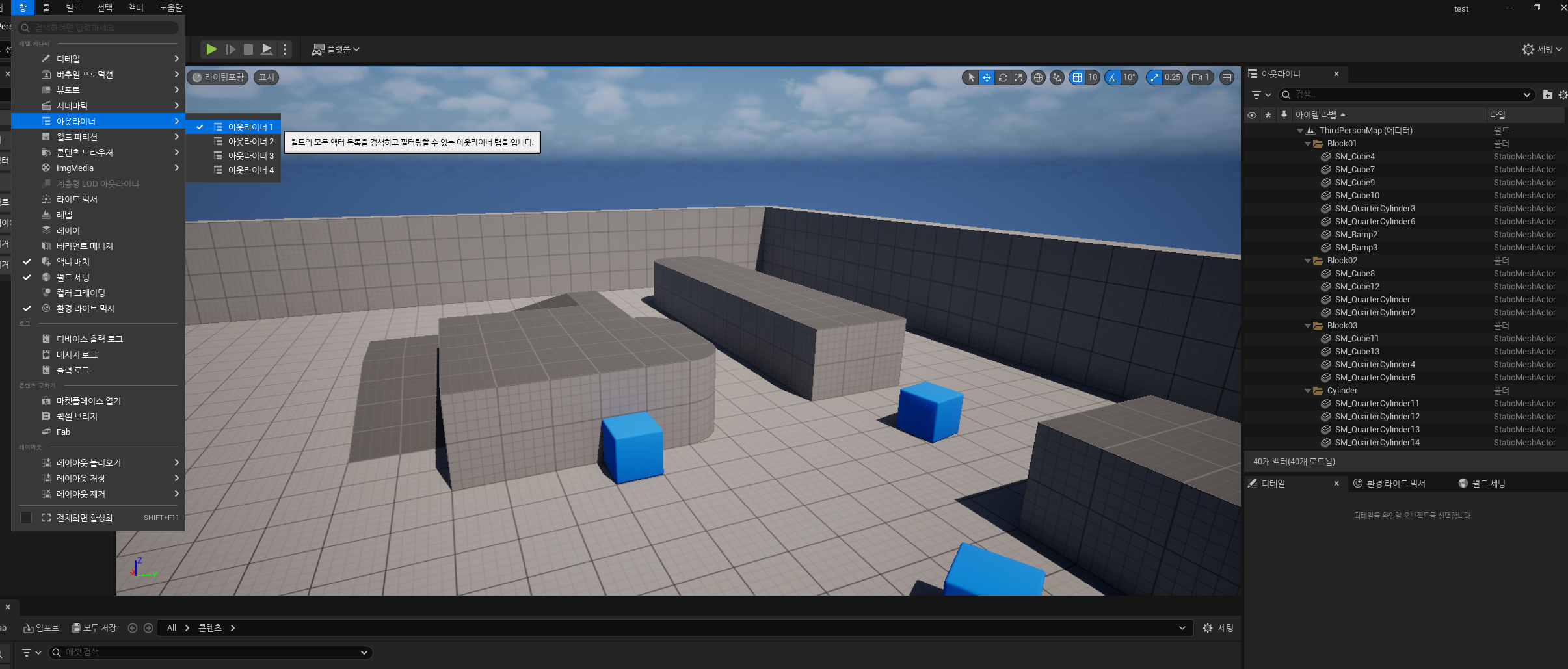Open the play mode options three-dot menu

point(285,49)
